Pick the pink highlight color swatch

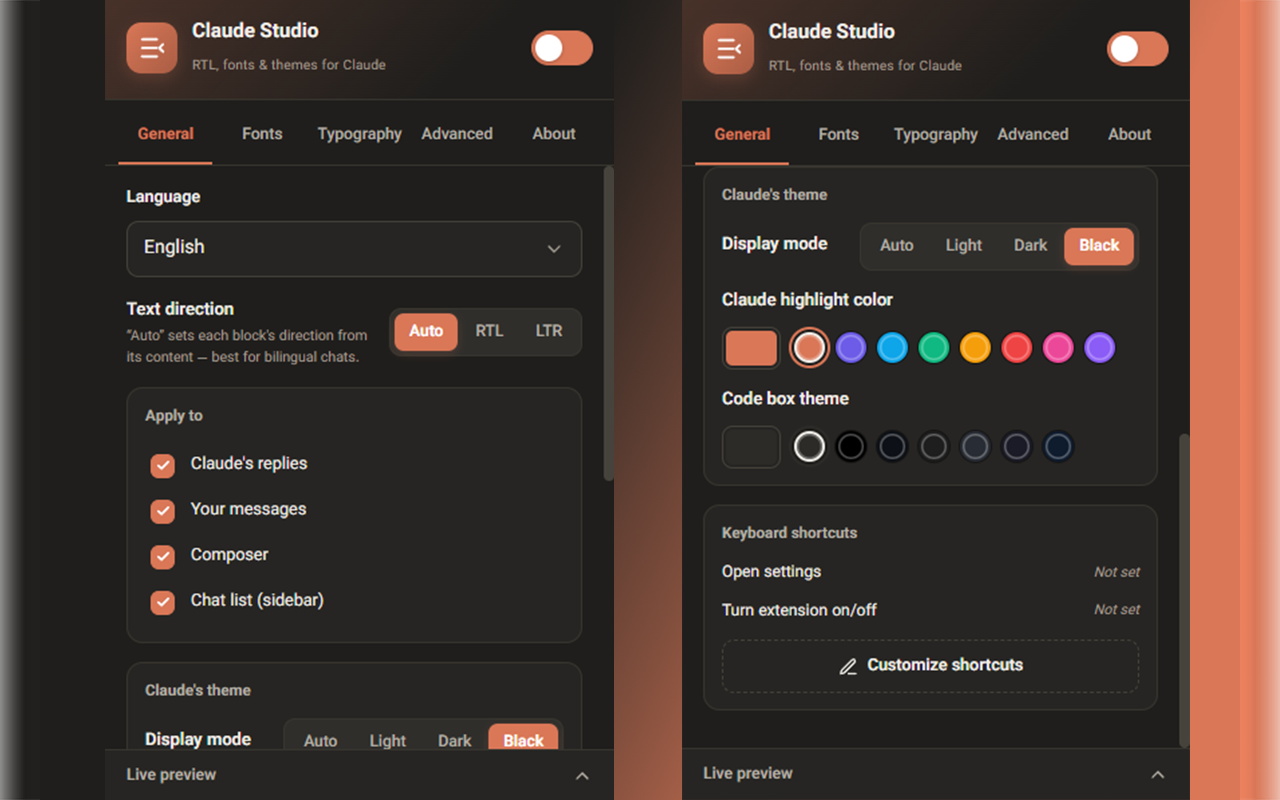coord(1058,348)
